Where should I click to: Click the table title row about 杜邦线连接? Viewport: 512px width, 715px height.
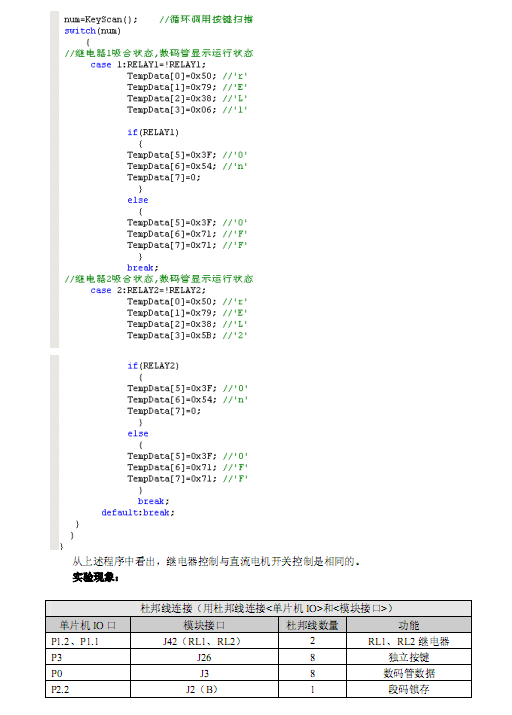coord(259,609)
